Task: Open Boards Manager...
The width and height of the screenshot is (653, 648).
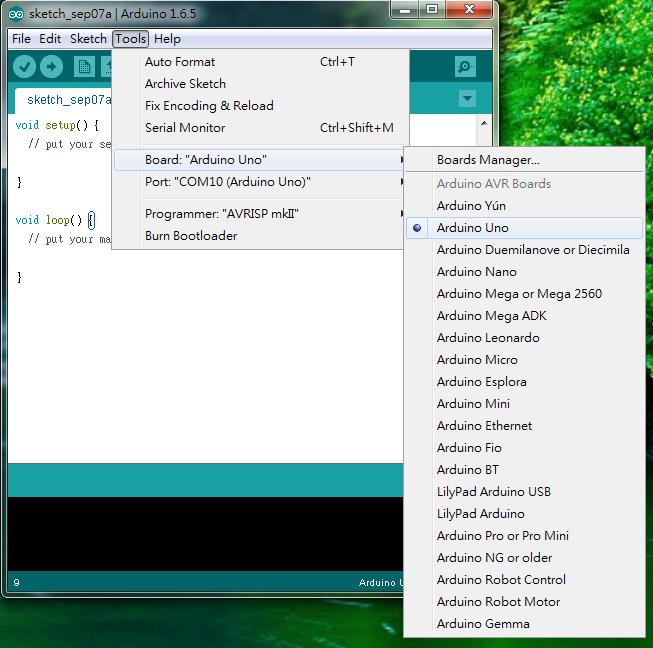Action: click(x=488, y=160)
